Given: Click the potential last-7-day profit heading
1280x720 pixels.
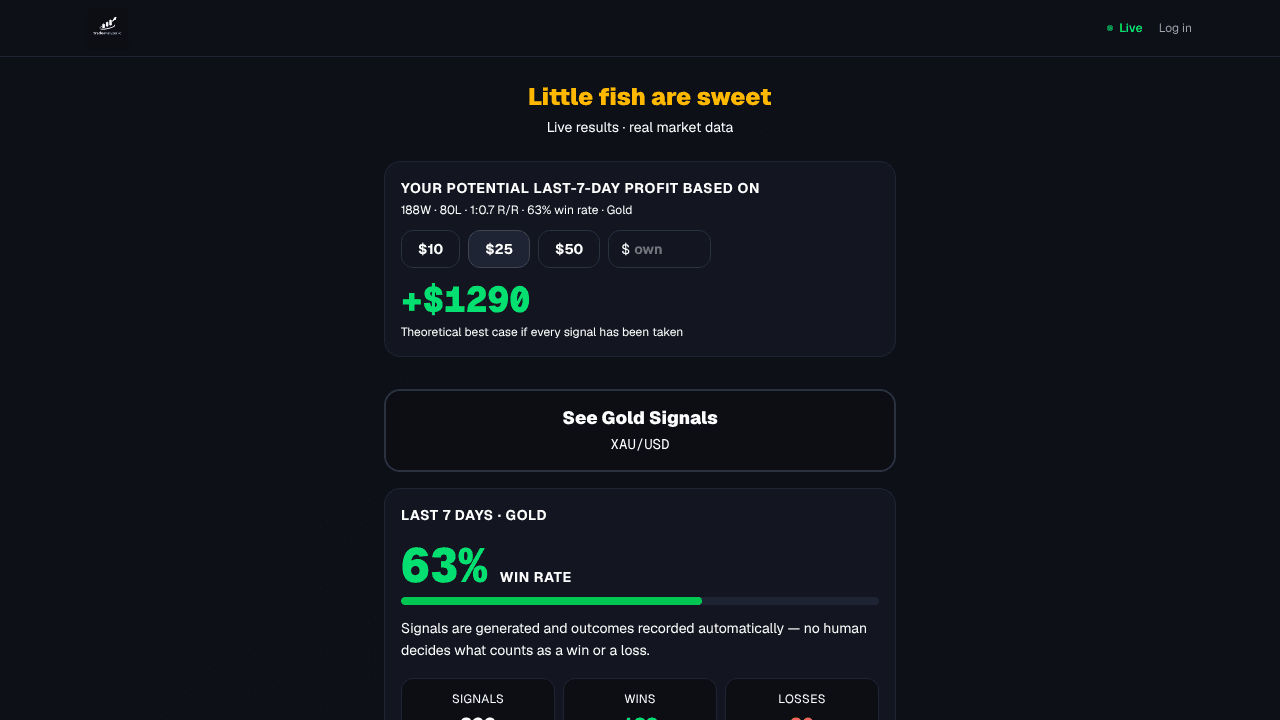Looking at the screenshot, I should 580,188.
